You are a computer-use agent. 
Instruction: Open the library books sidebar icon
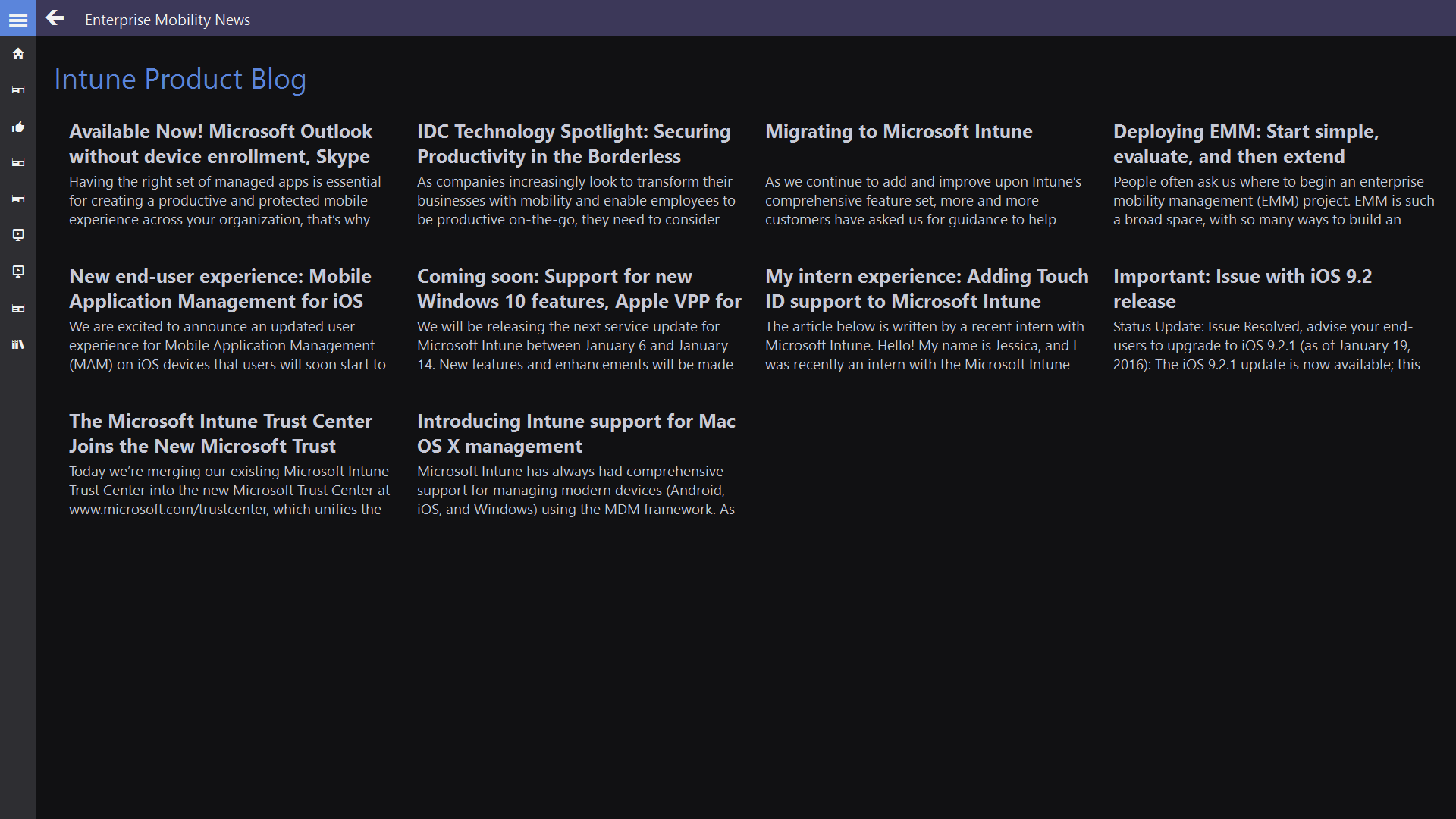coord(18,344)
